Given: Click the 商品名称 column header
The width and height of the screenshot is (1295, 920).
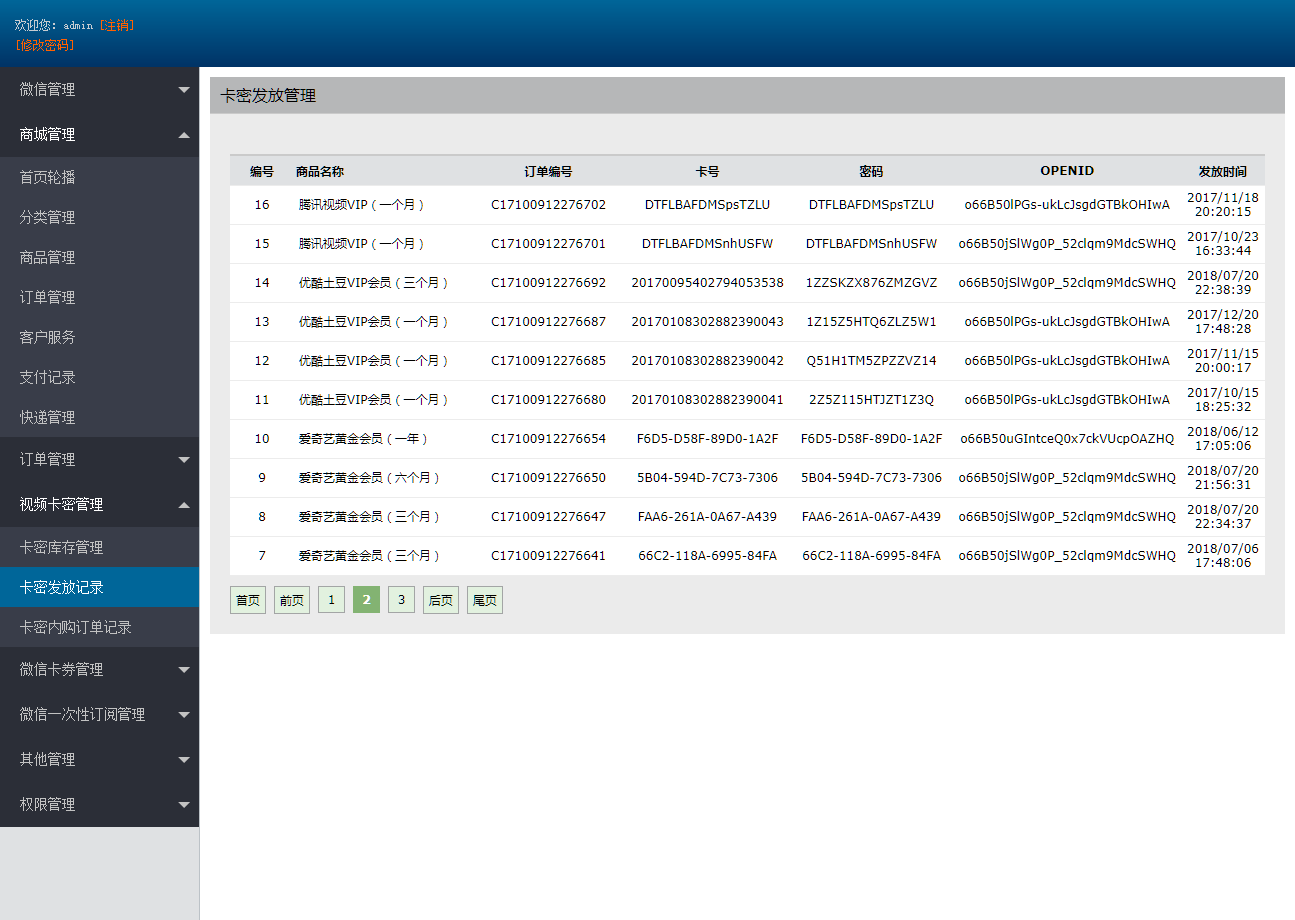Looking at the screenshot, I should (x=320, y=172).
